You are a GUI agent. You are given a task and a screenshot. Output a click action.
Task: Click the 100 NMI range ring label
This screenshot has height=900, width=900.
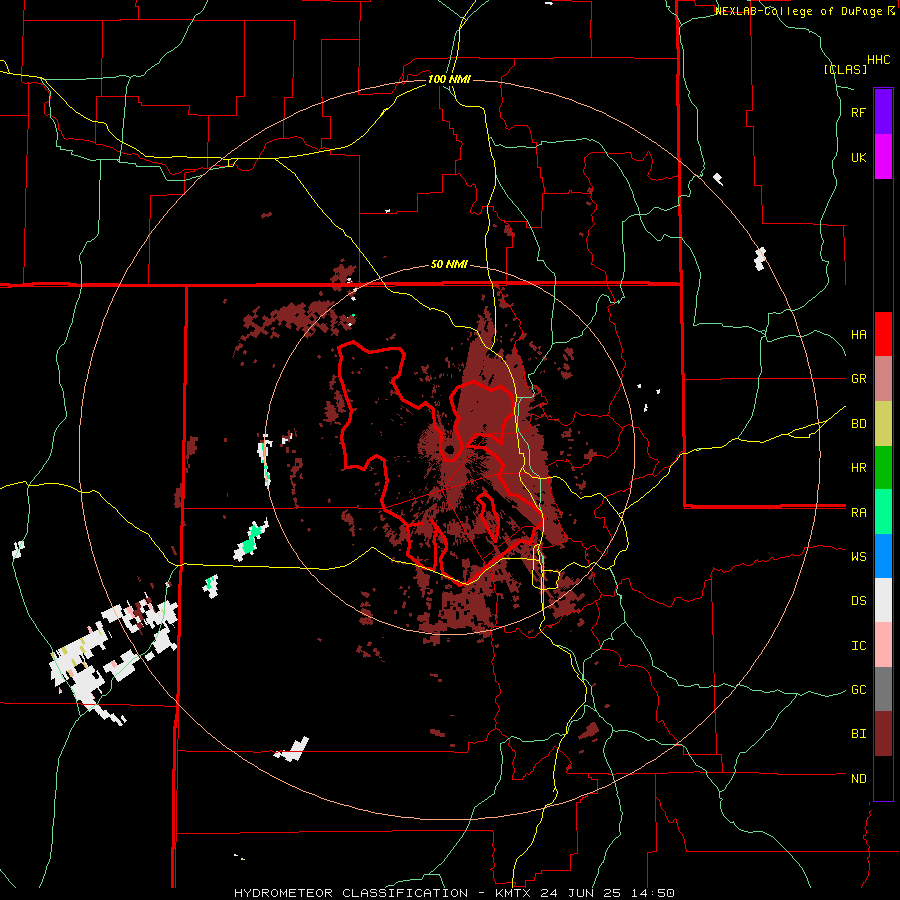(449, 79)
